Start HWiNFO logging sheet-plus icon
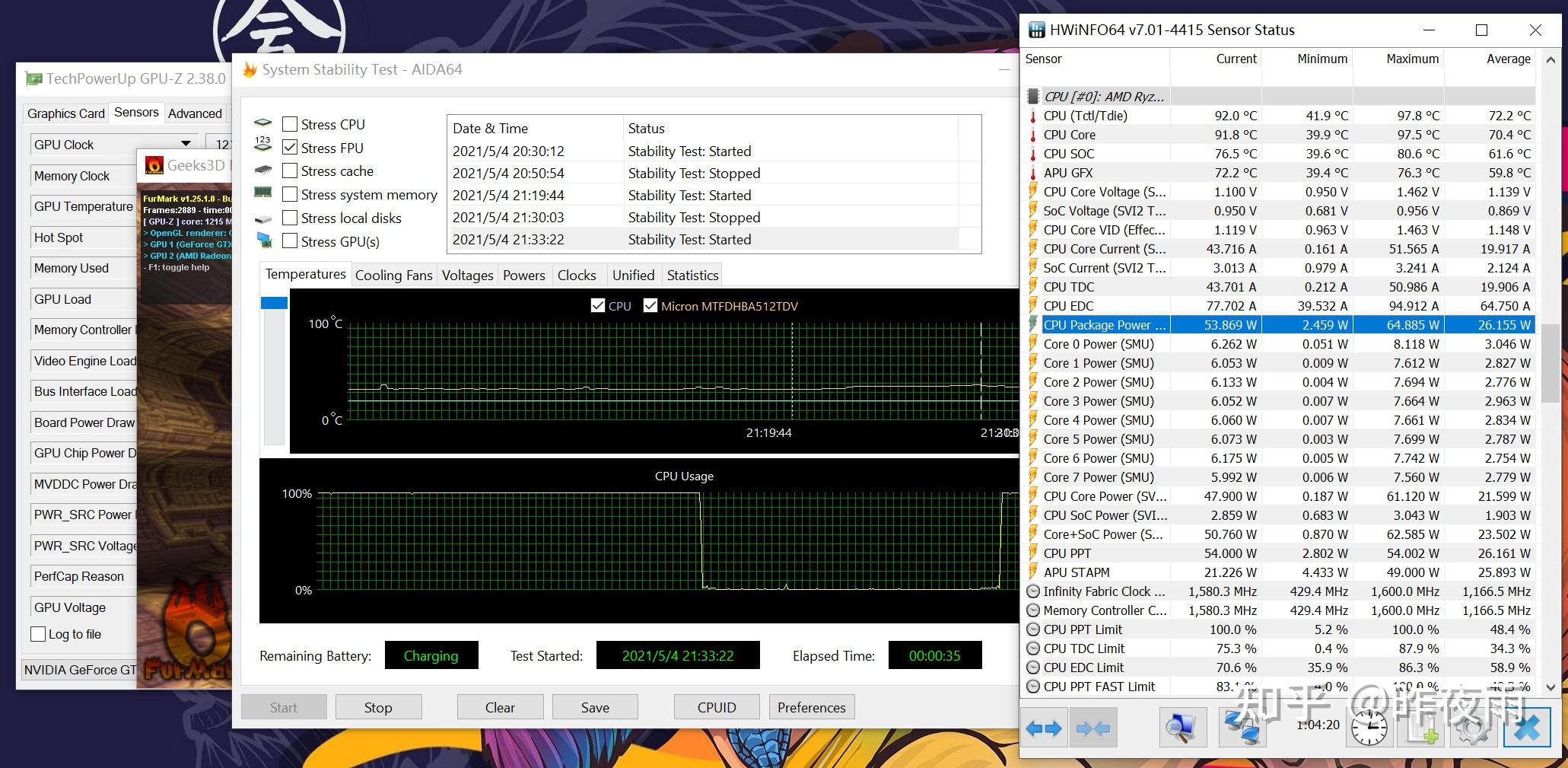Image resolution: width=1568 pixels, height=768 pixels. pyautogui.click(x=1420, y=728)
